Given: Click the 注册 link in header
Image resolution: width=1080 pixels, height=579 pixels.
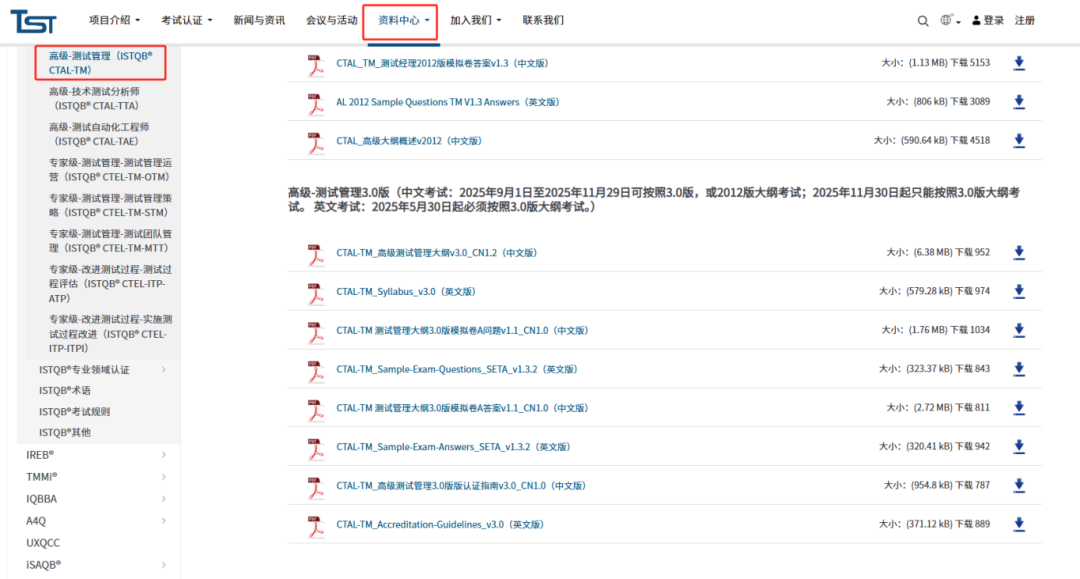Looking at the screenshot, I should [1025, 21].
